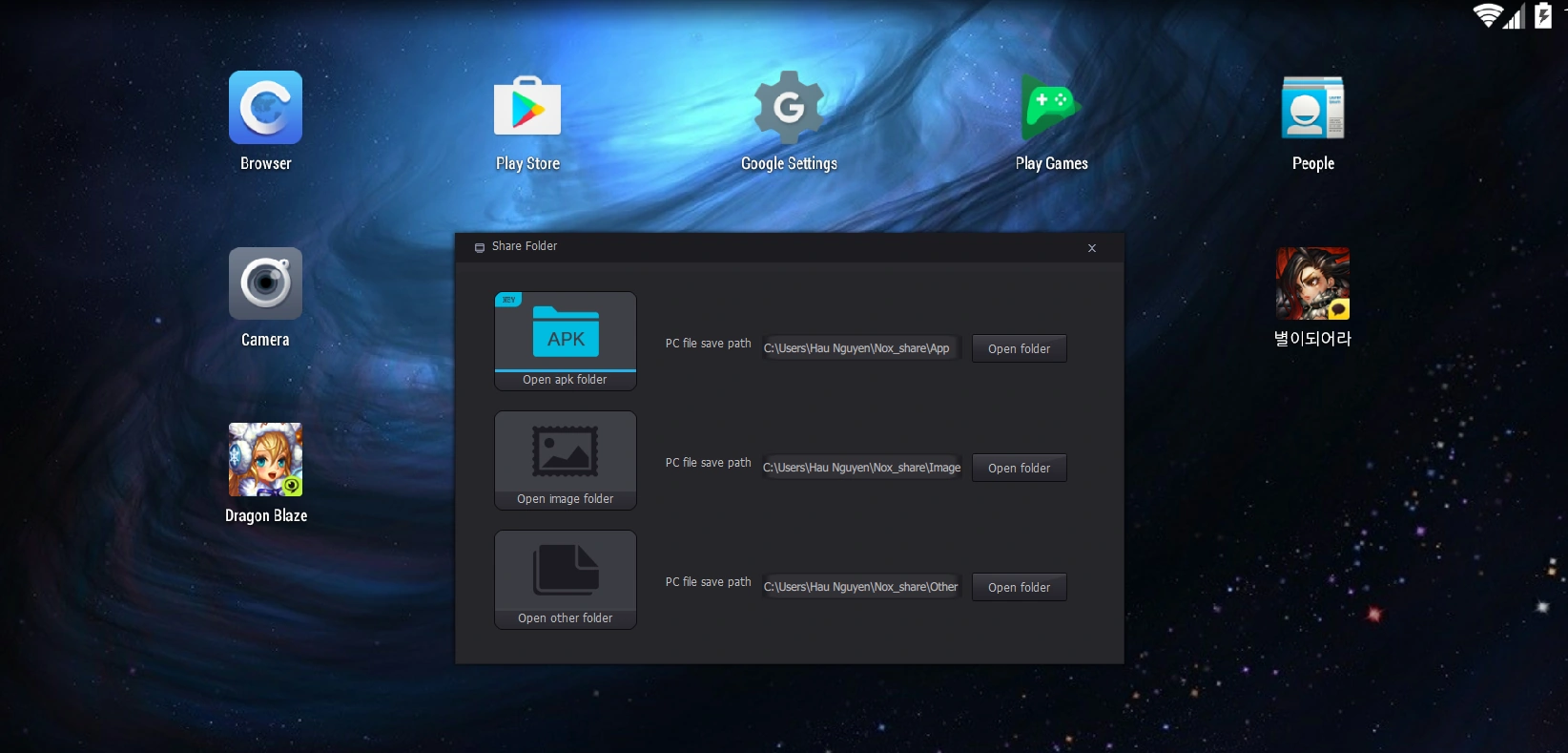Launch the Play Games app
Screen dimensions: 1568x753
point(1051,108)
